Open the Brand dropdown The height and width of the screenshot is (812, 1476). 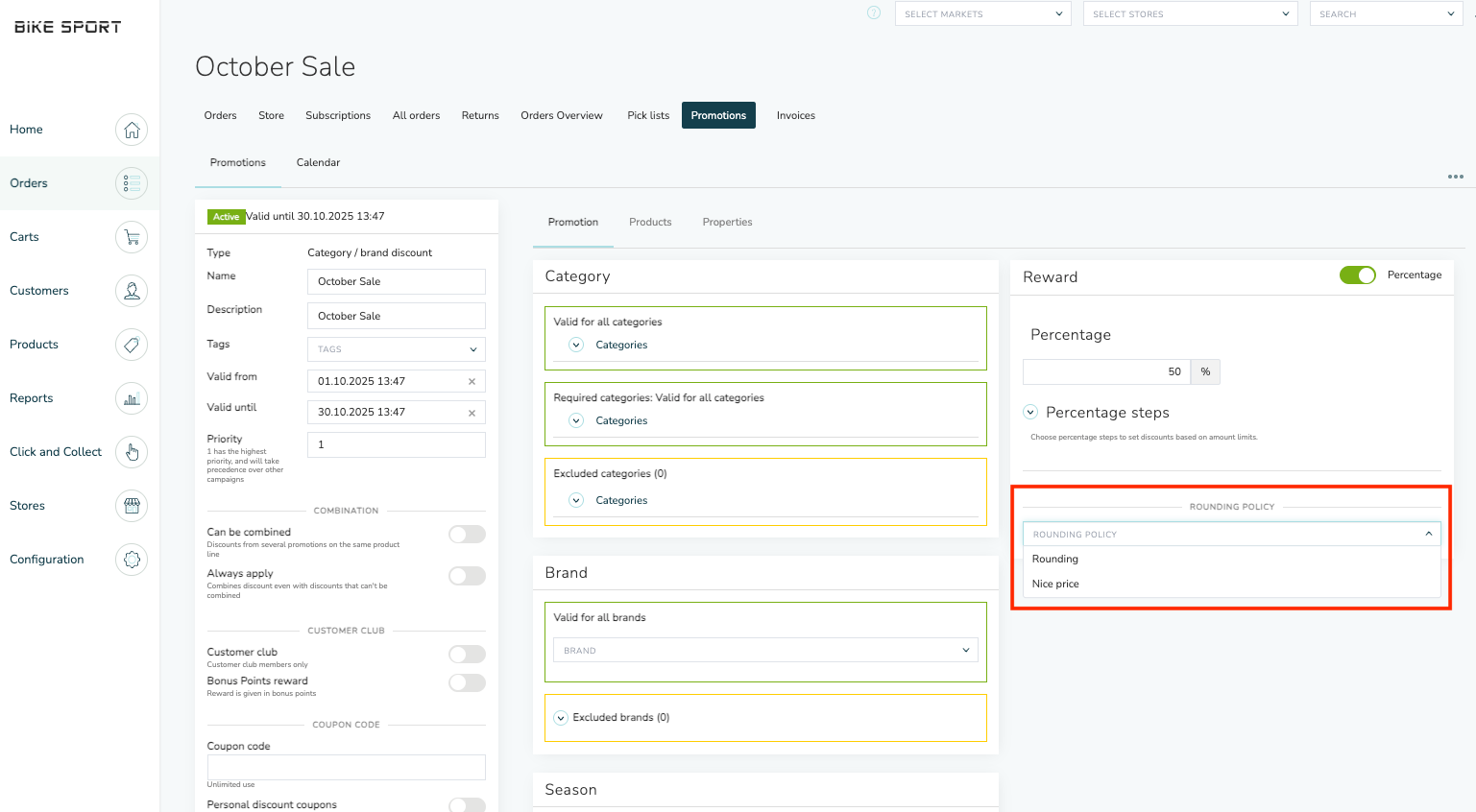click(765, 651)
